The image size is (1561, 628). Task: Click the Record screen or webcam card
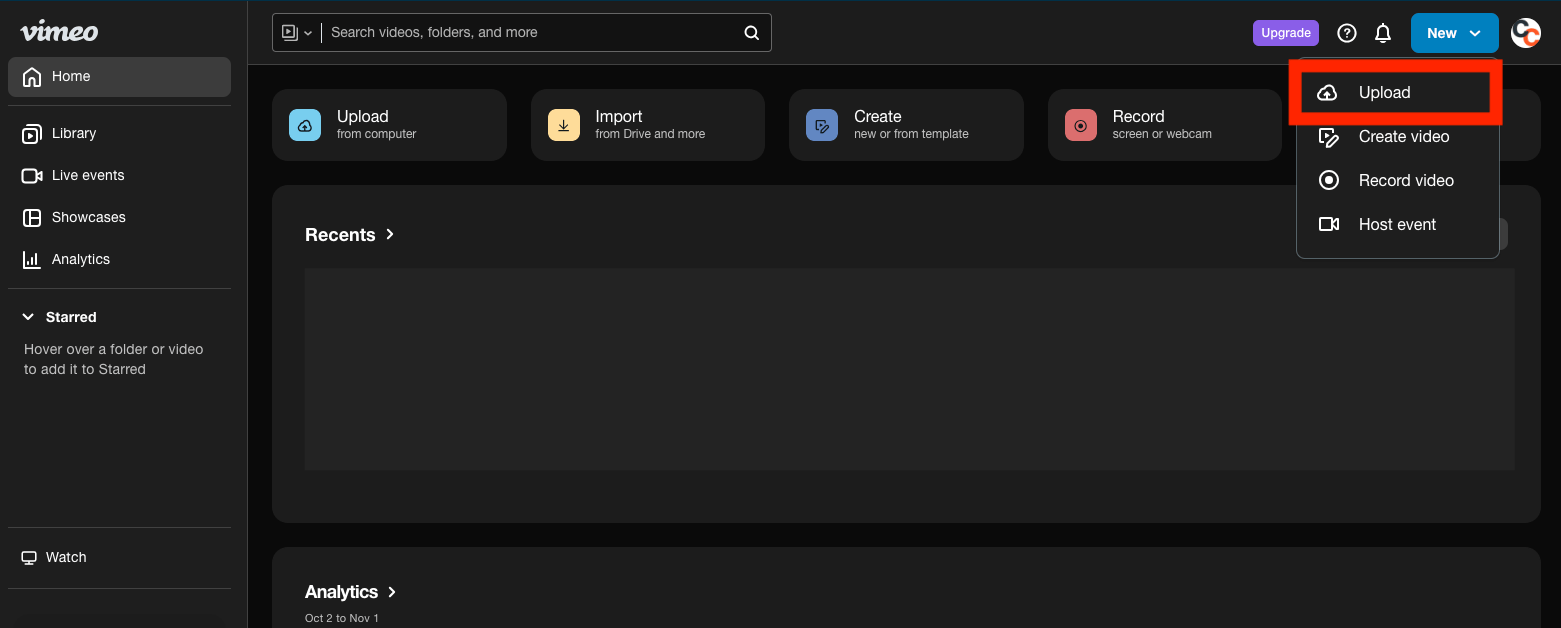tap(1164, 125)
